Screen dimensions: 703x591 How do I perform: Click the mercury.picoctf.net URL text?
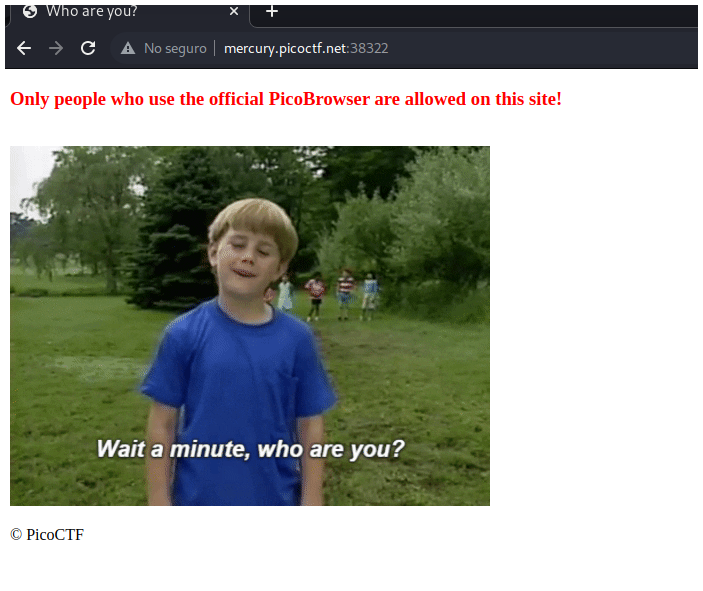point(285,48)
